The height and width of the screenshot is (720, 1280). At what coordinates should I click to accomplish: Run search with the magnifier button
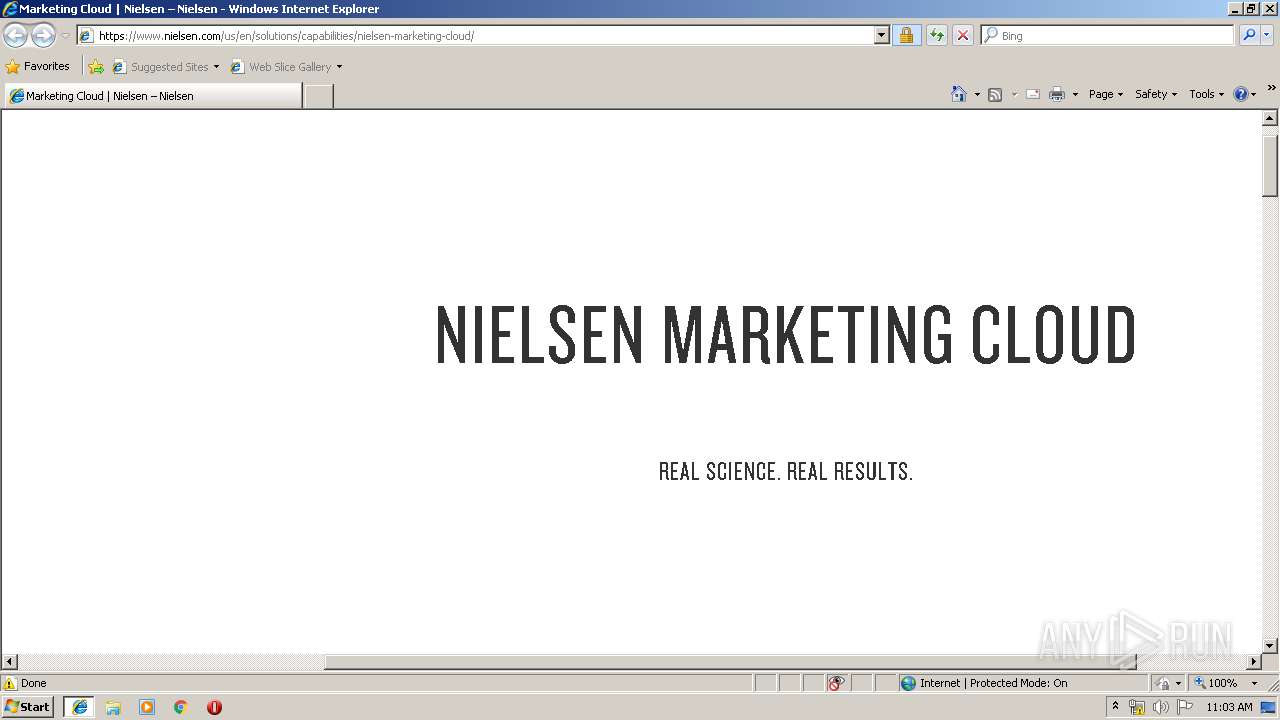click(x=1249, y=35)
